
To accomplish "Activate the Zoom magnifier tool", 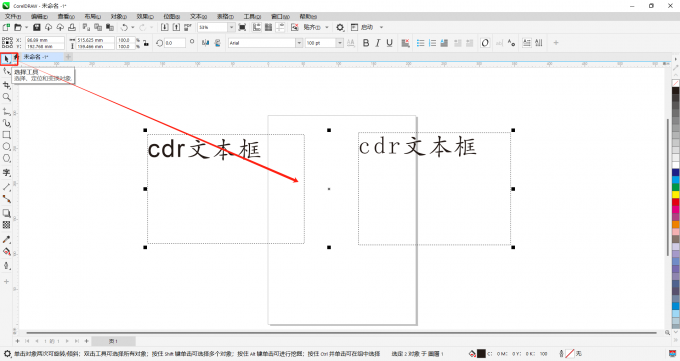I will pos(7,97).
